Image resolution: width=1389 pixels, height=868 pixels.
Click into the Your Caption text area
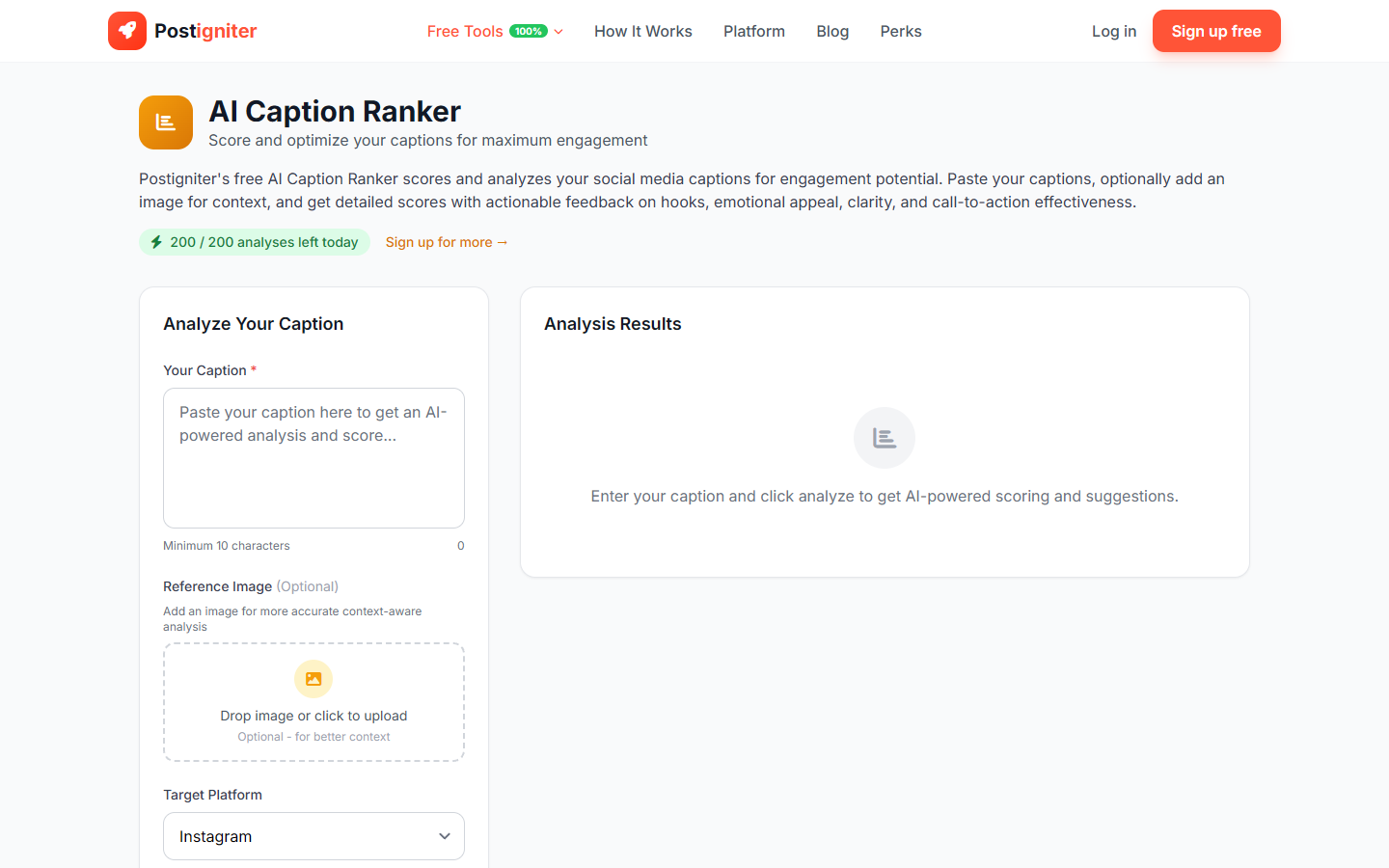313,458
